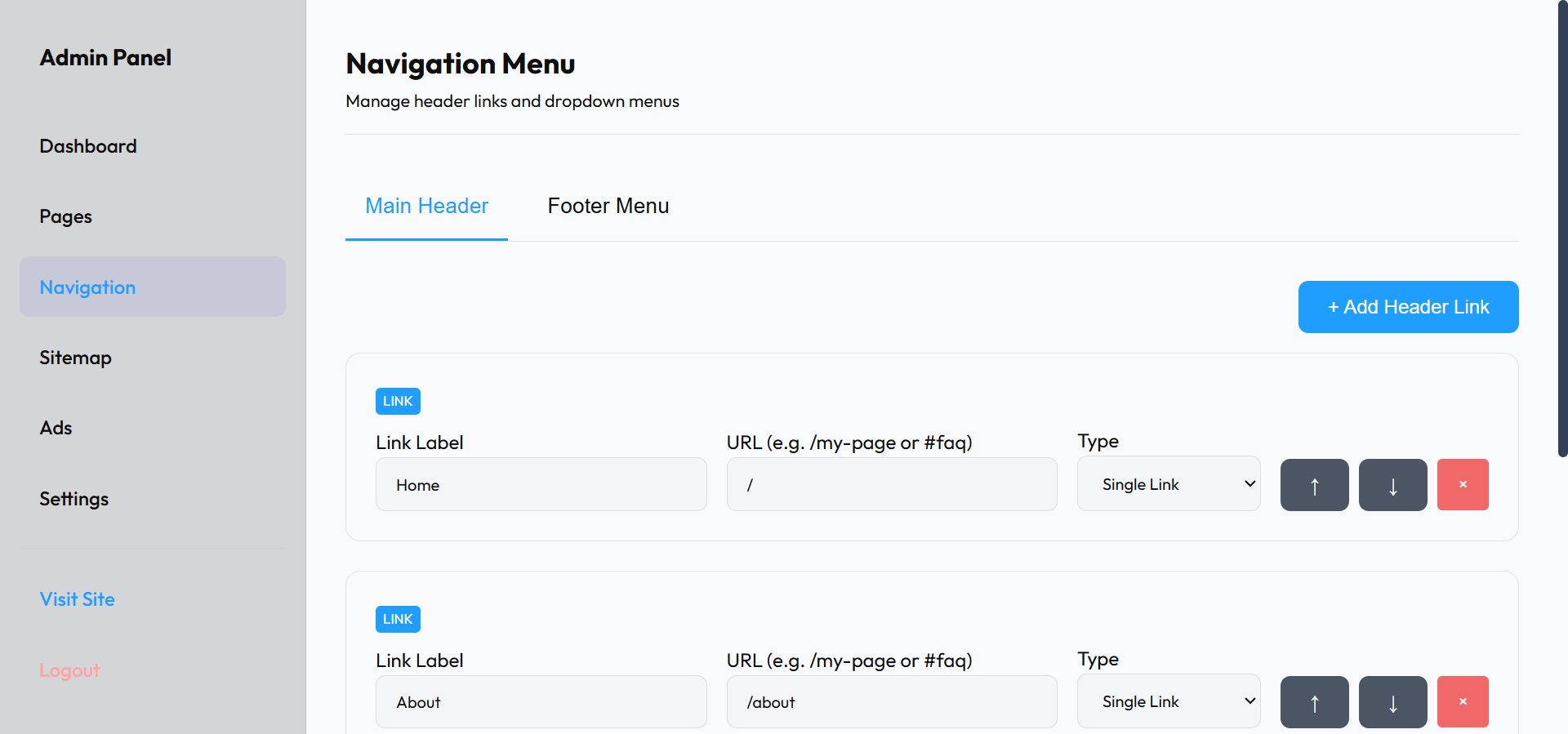The height and width of the screenshot is (734, 1568).
Task: Open the Visit Site link
Action: [77, 599]
